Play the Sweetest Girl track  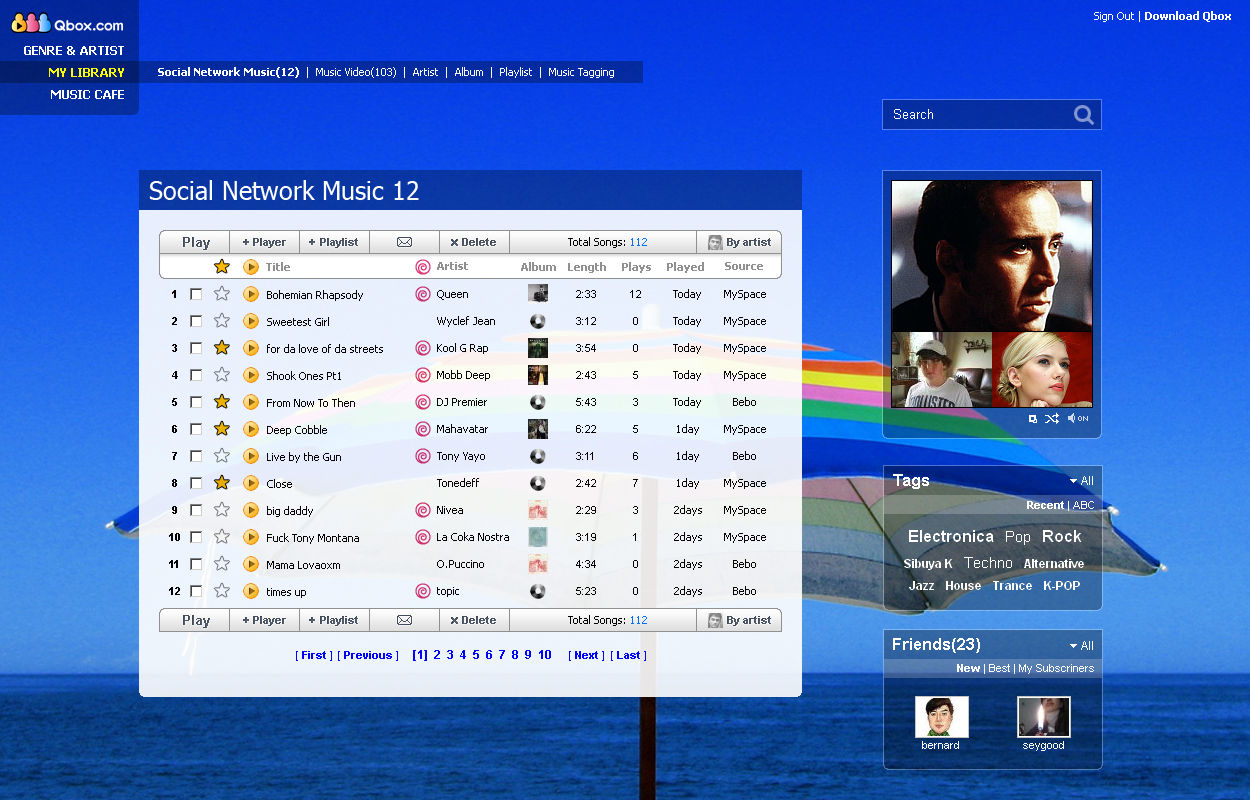click(x=251, y=321)
